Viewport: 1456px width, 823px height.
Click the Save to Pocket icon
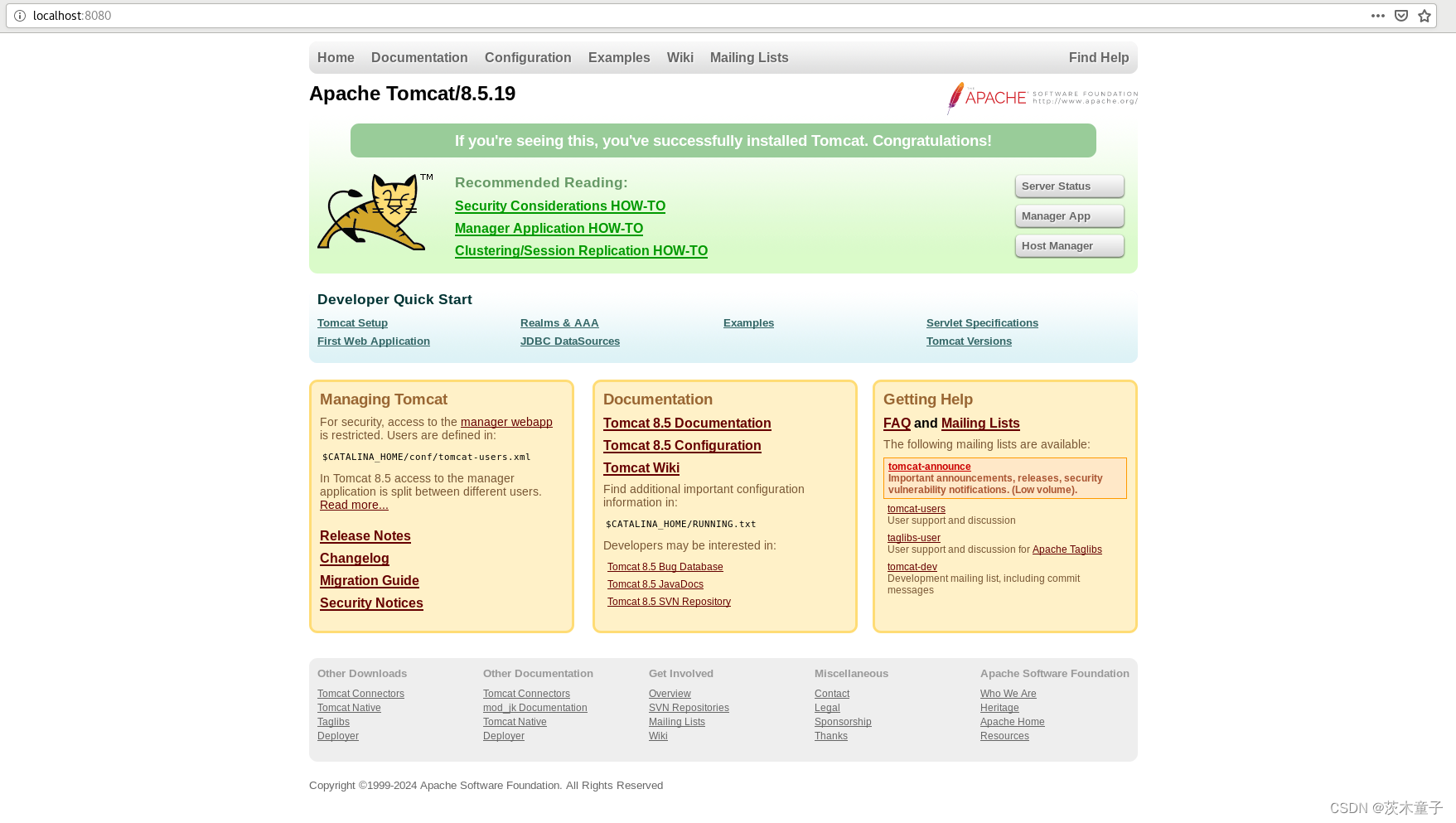1401,16
